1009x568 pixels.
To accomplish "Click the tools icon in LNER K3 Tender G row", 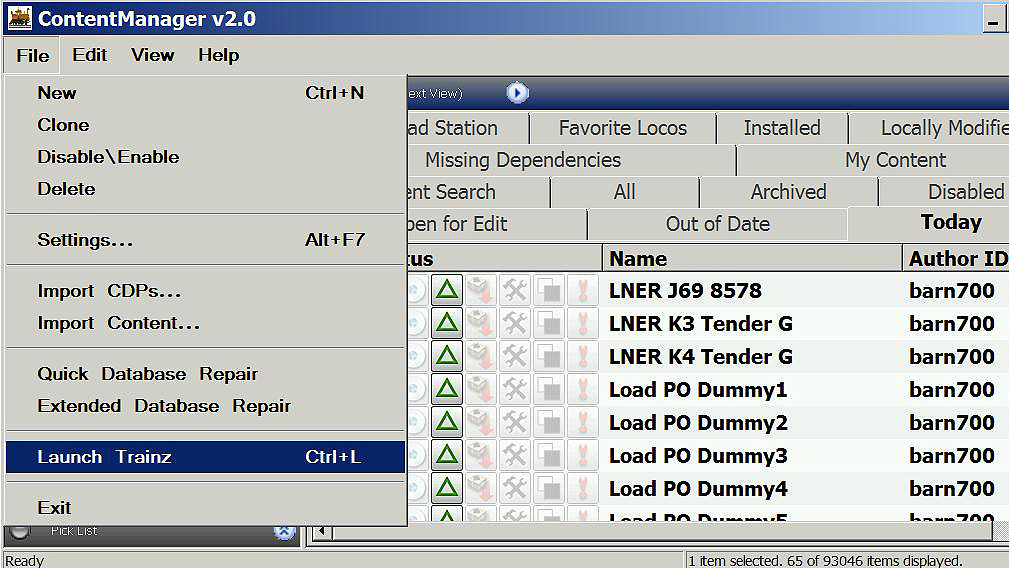I will [515, 324].
